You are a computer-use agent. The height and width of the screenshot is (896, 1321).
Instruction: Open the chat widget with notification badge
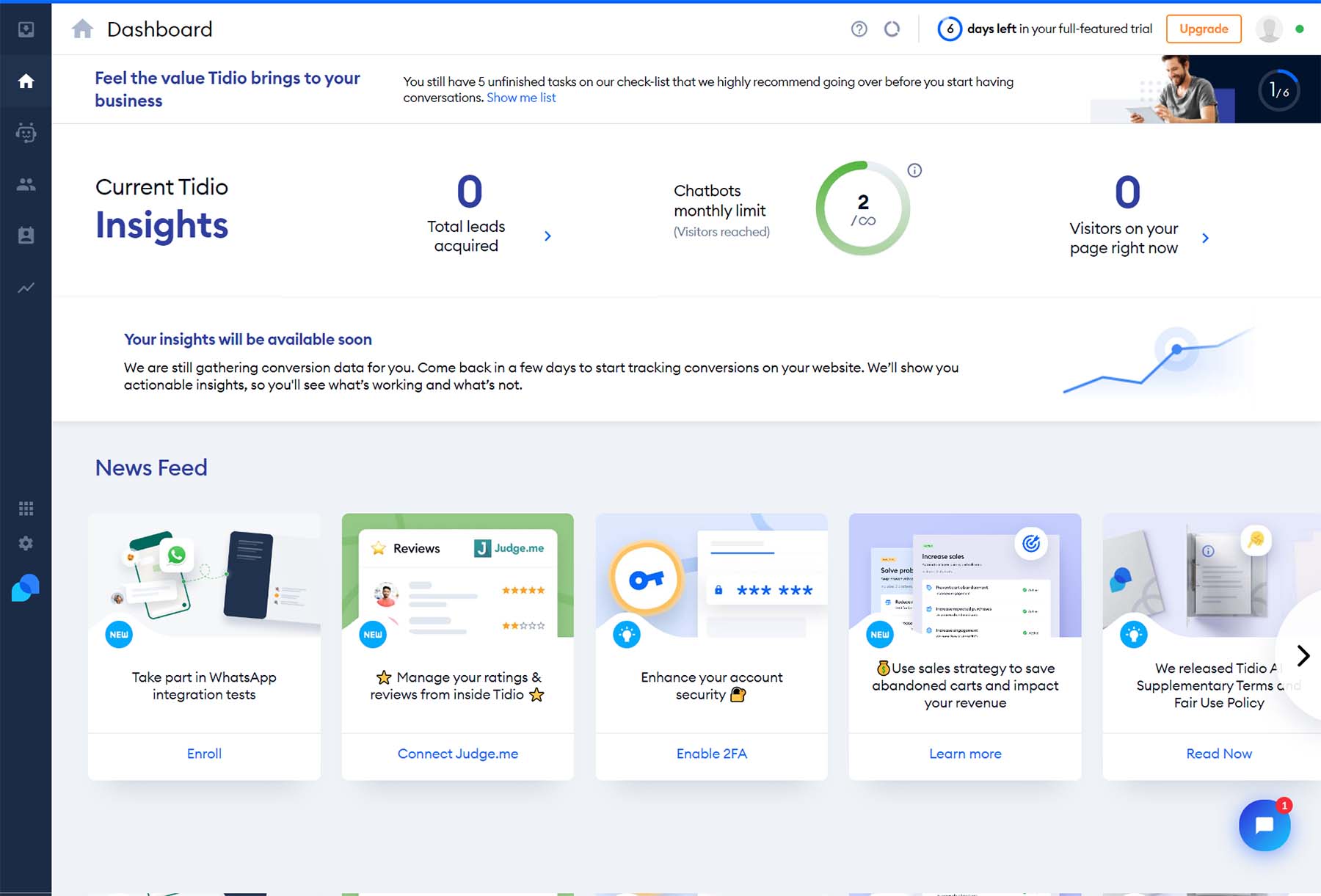click(x=1264, y=825)
